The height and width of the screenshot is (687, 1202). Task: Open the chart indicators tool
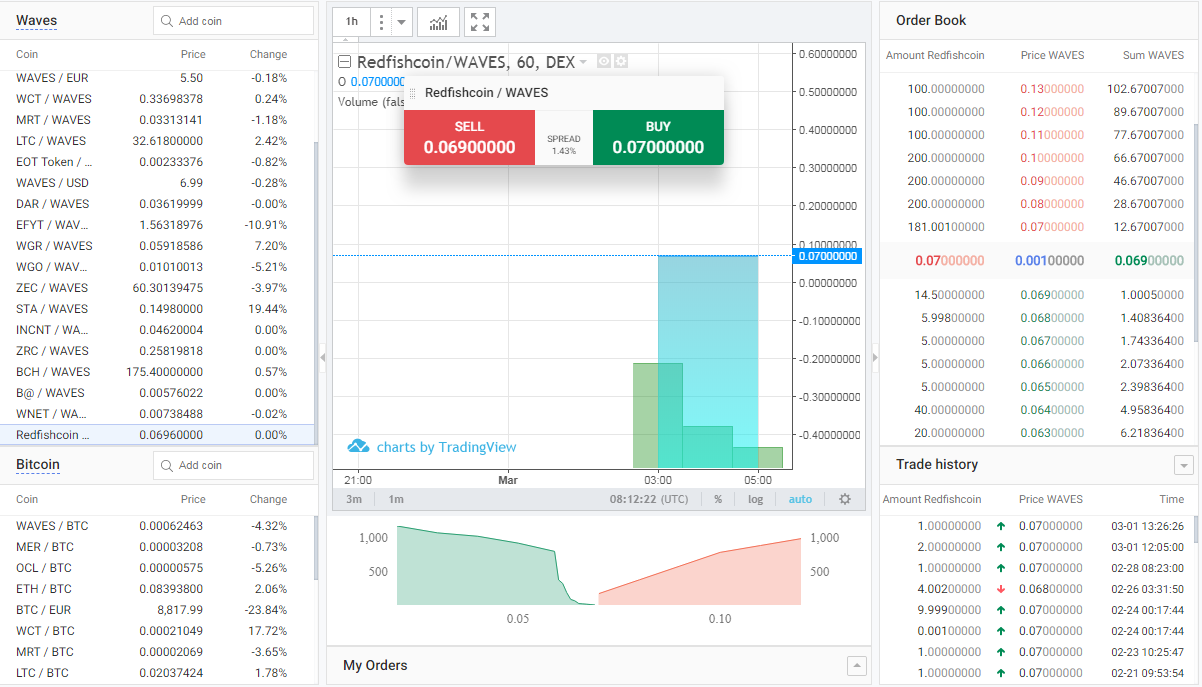tap(439, 22)
